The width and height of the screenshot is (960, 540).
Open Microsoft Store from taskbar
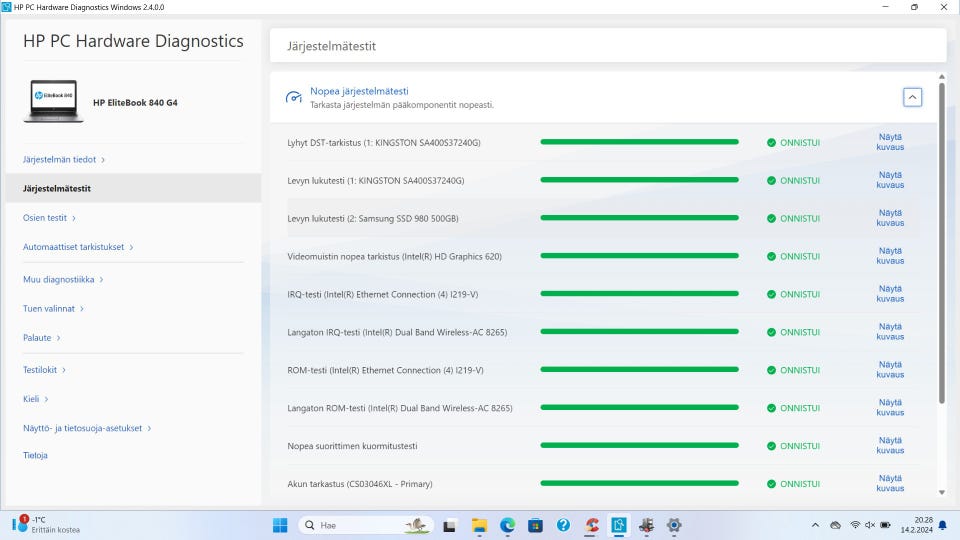coord(536,525)
